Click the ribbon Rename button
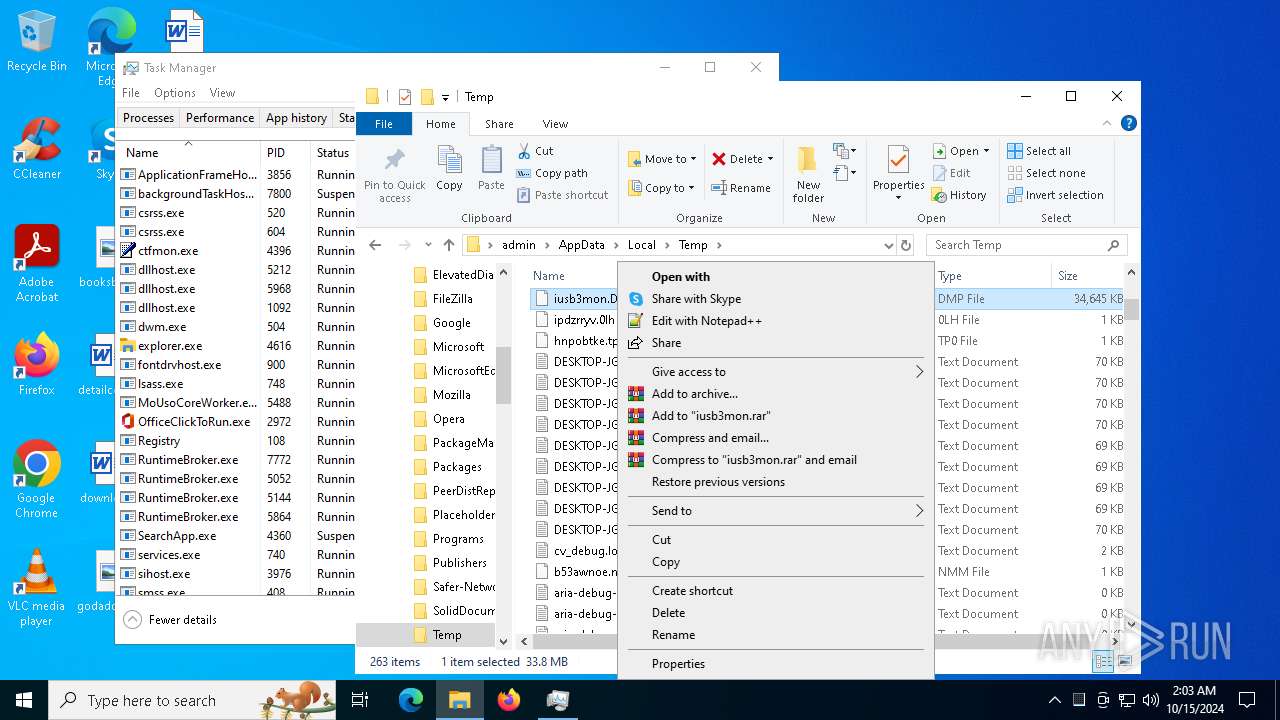 coord(741,188)
